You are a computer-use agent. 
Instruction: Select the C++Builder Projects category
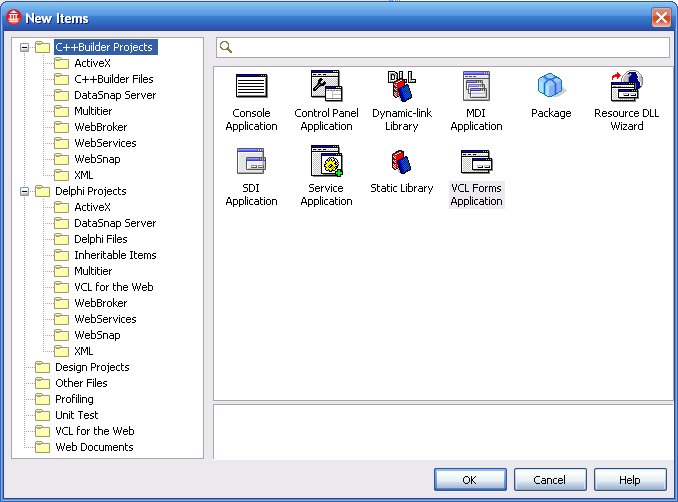pyautogui.click(x=104, y=47)
